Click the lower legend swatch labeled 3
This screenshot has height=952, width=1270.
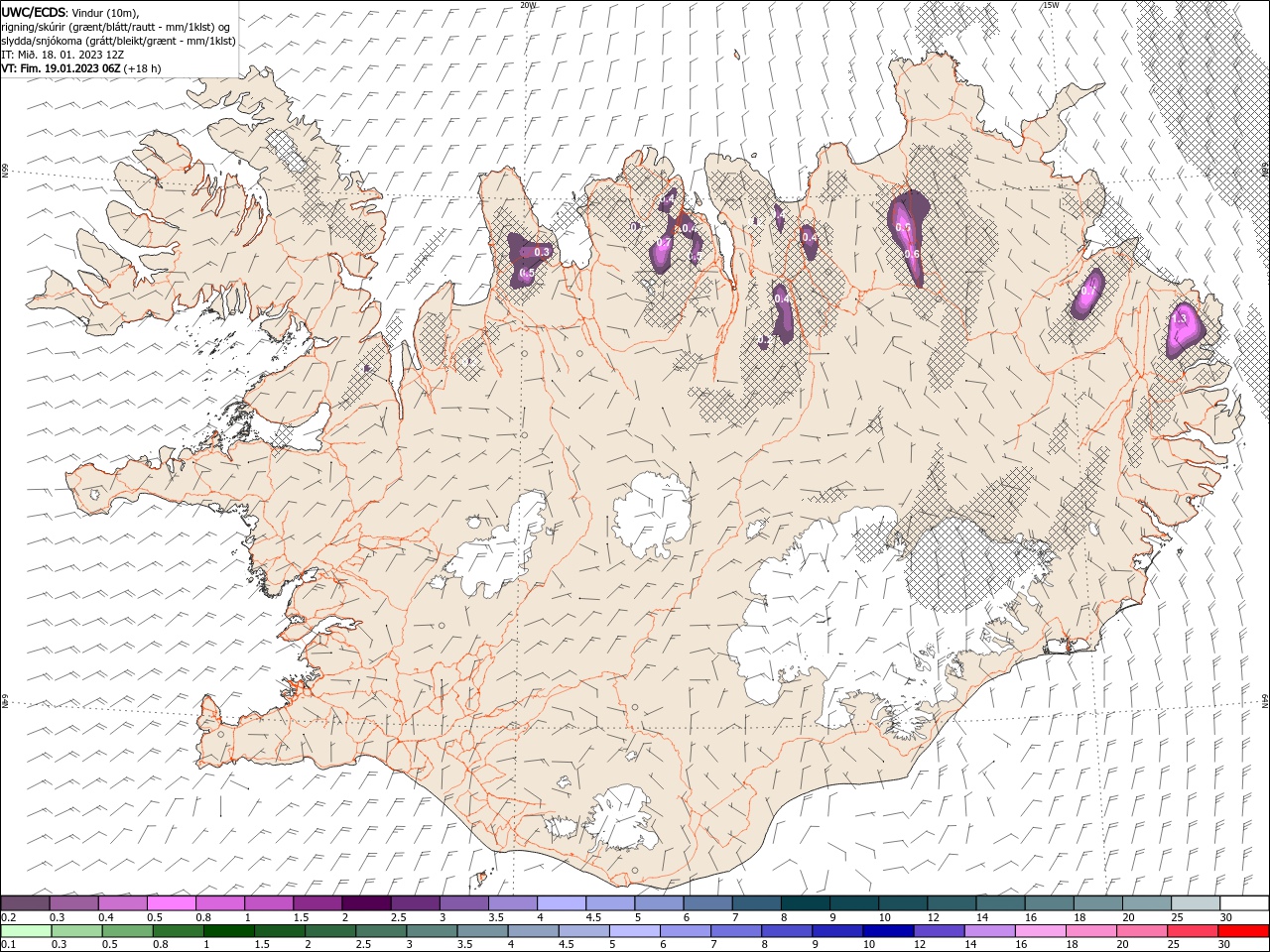click(x=431, y=931)
